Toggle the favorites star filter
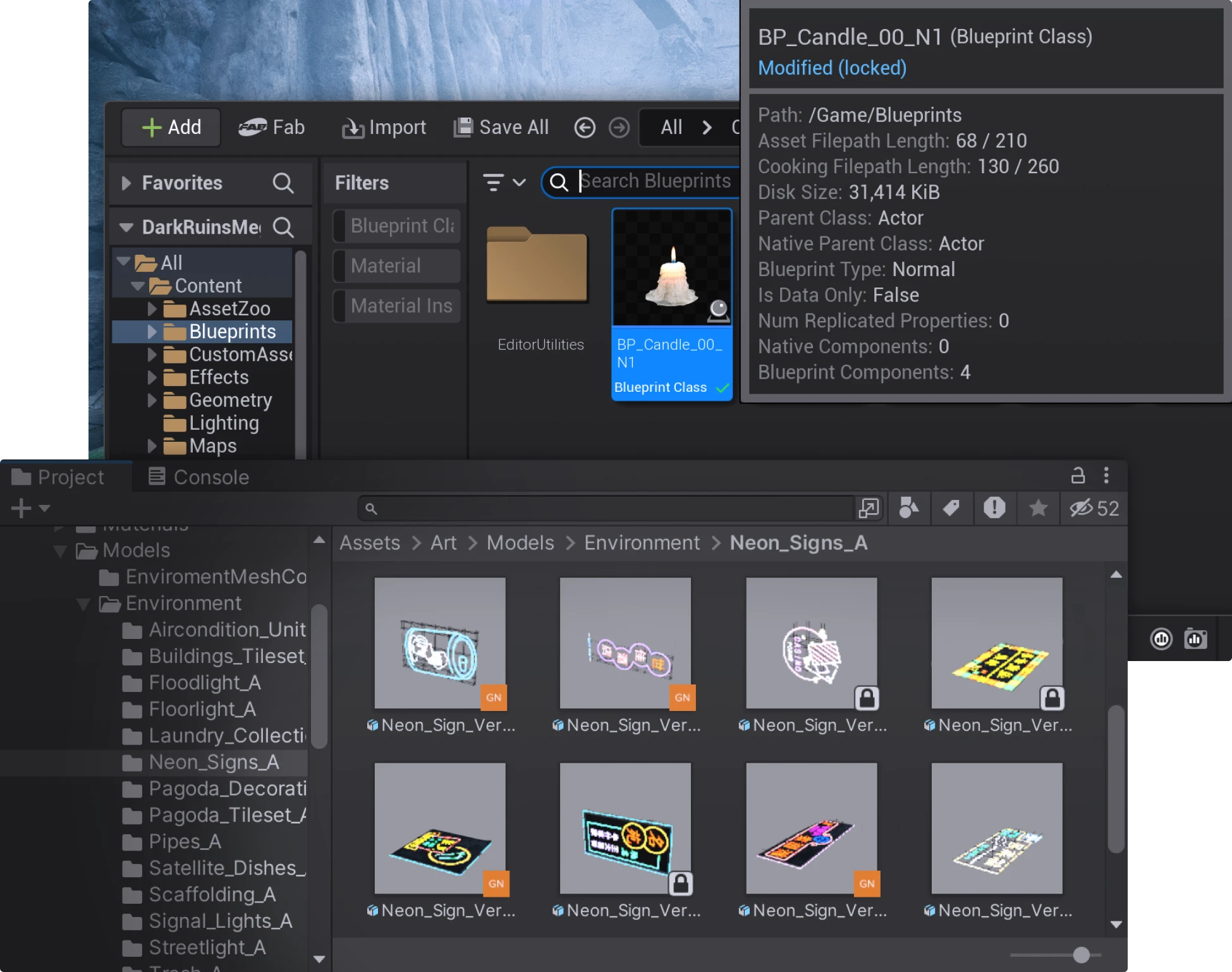The height and width of the screenshot is (972, 1232). click(x=1037, y=507)
